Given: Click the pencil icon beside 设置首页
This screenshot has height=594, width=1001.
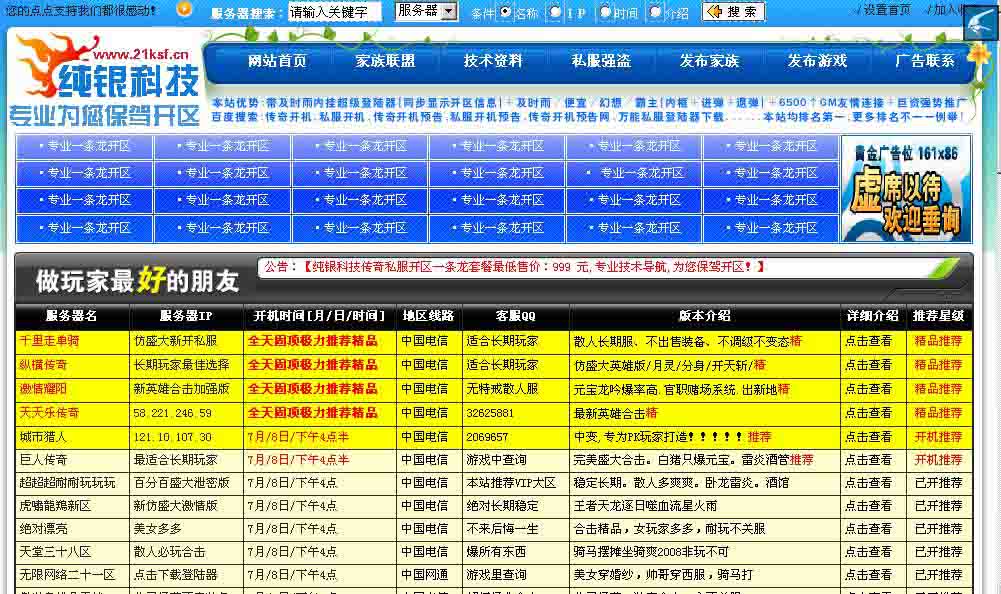Looking at the screenshot, I should 858,8.
